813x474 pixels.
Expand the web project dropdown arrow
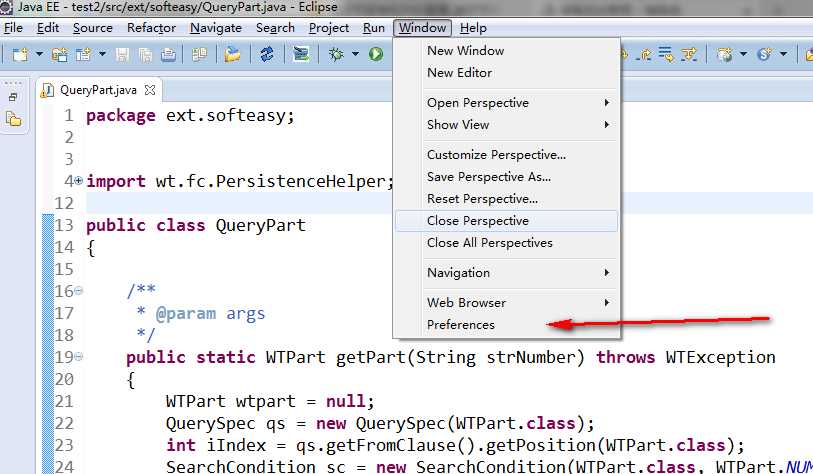tap(744, 54)
